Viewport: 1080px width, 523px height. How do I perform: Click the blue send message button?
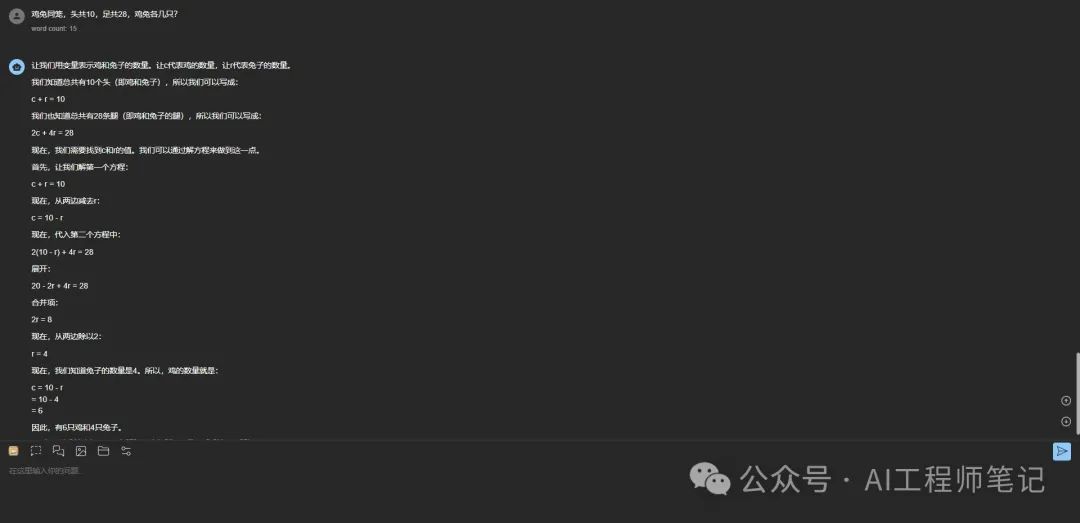(x=1061, y=451)
